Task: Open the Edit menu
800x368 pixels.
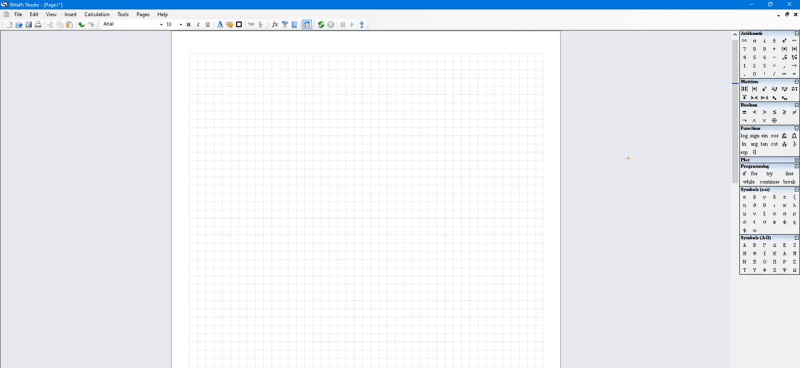Action: 34,14
